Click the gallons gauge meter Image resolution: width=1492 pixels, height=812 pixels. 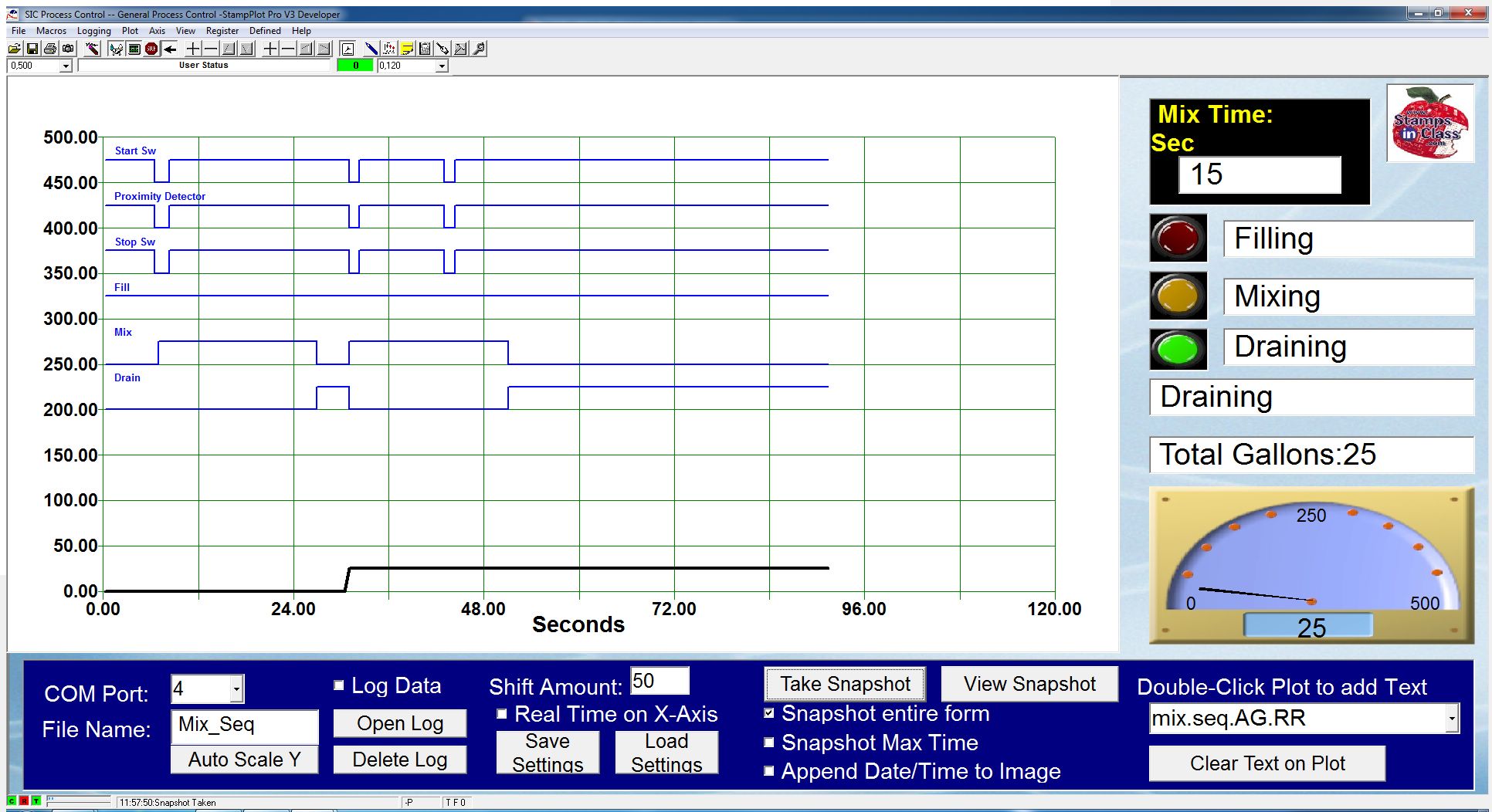coord(1311,565)
